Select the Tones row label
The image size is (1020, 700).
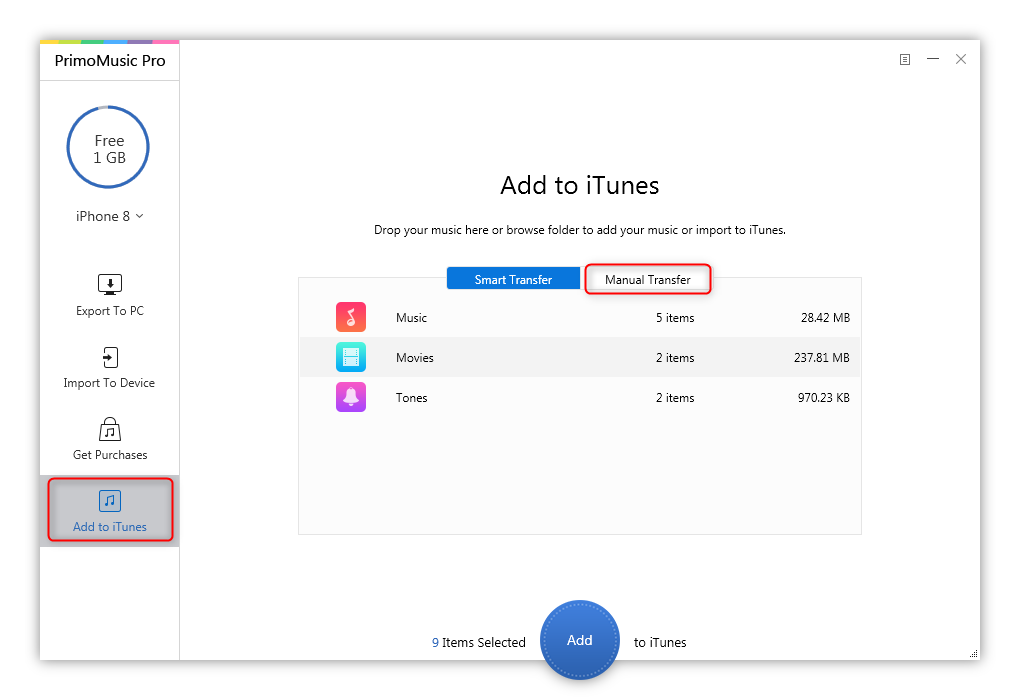pyautogui.click(x=411, y=397)
